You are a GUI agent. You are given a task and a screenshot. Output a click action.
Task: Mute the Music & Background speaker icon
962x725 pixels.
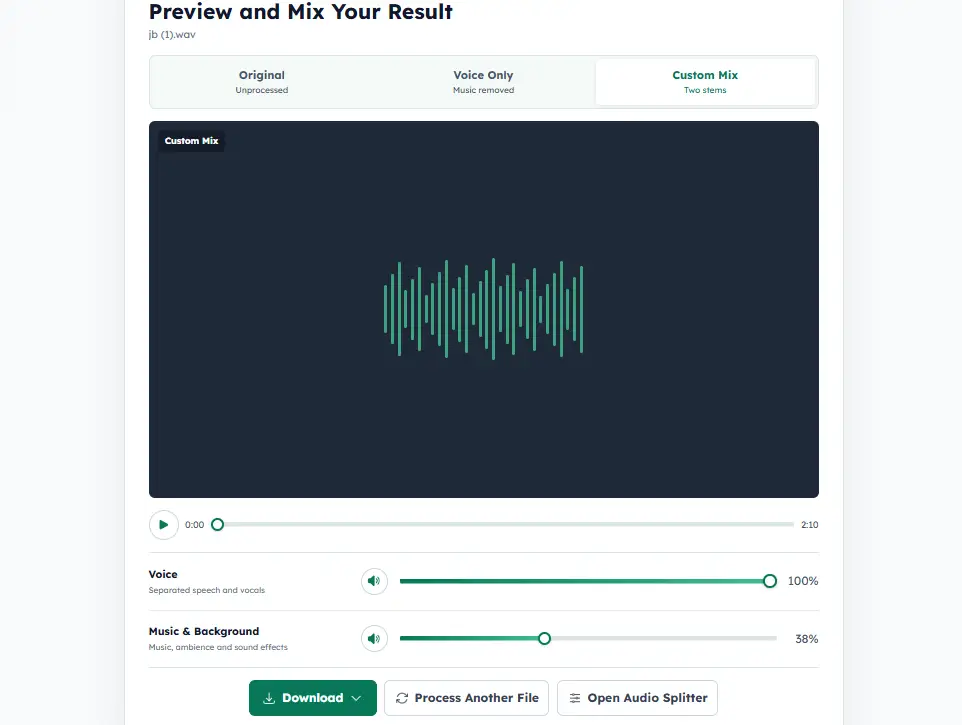pos(374,639)
